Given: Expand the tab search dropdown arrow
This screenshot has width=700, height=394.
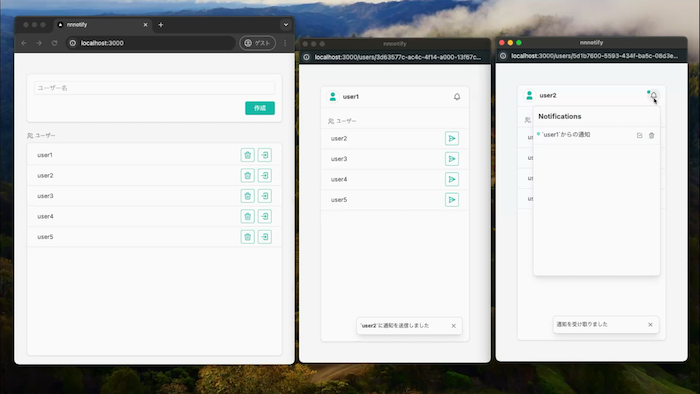Looking at the screenshot, I should [286, 25].
